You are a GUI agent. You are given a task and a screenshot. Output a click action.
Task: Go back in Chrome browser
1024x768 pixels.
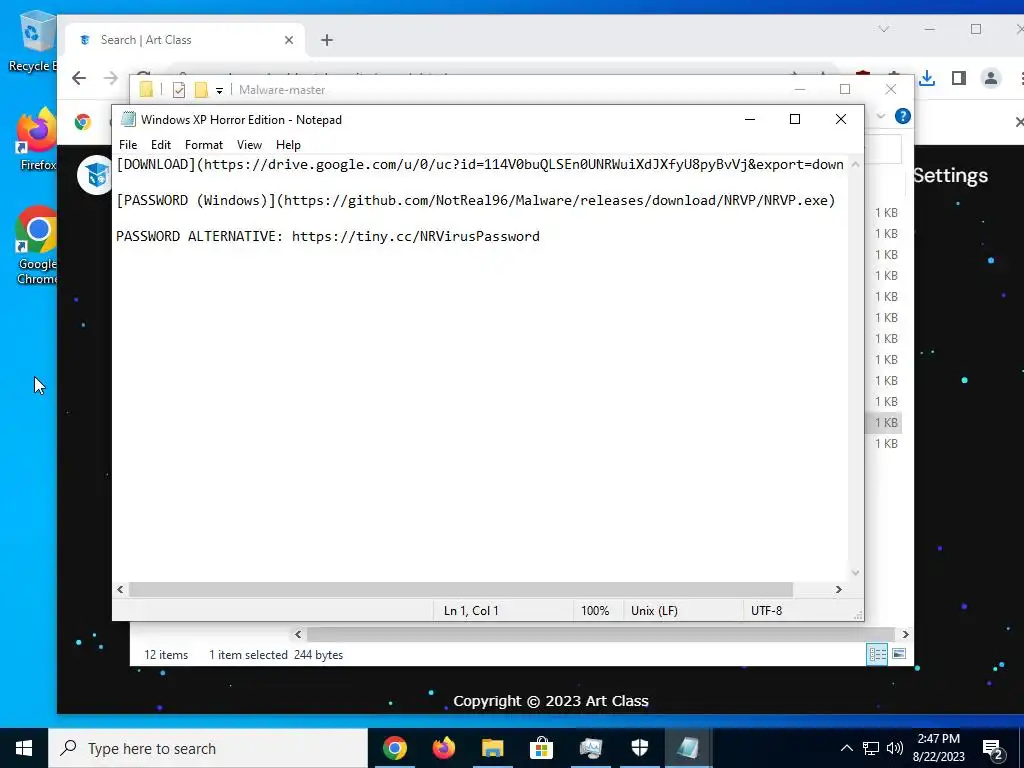click(79, 78)
